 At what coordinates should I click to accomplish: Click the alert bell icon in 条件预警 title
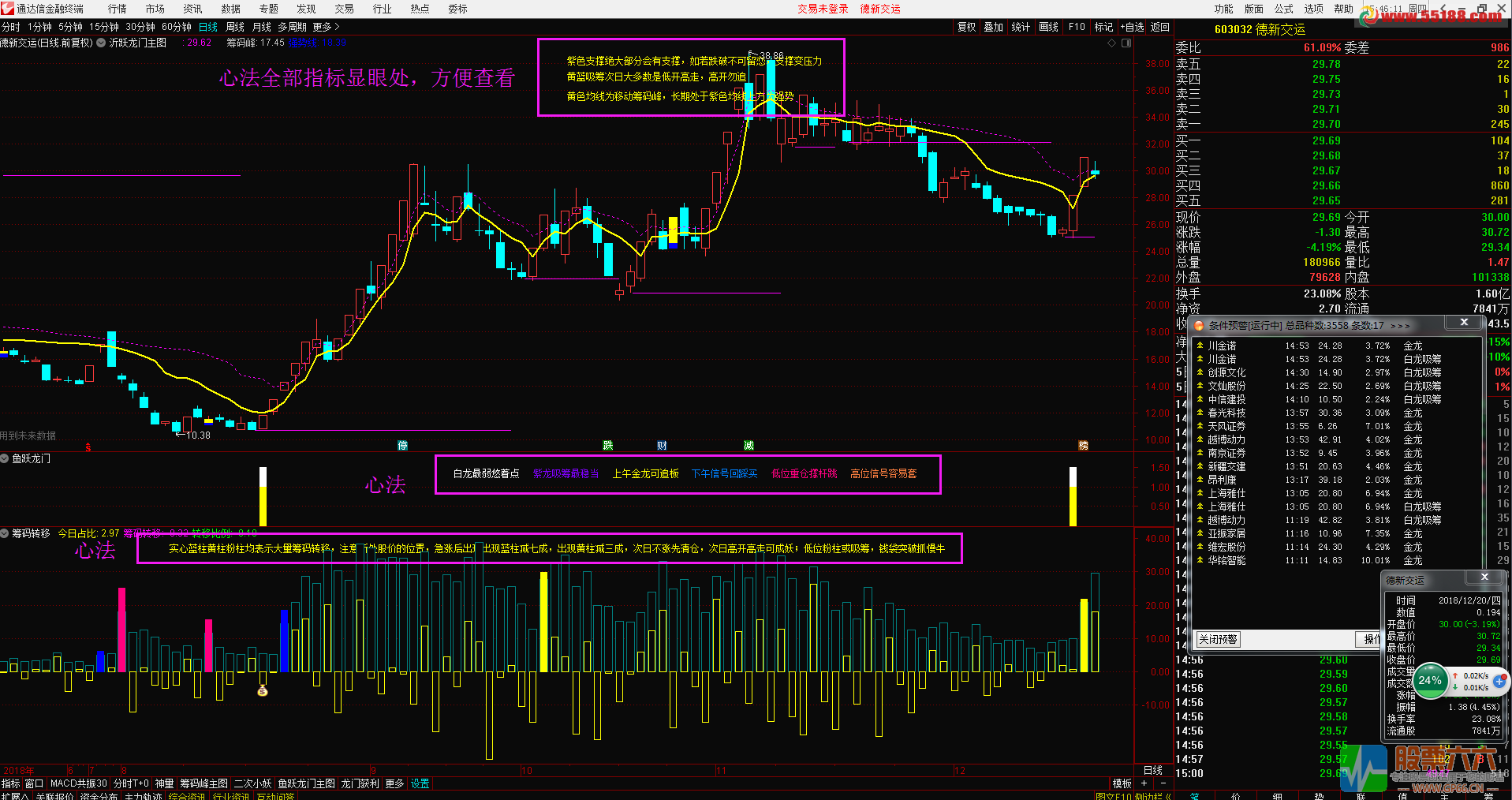(x=1200, y=325)
